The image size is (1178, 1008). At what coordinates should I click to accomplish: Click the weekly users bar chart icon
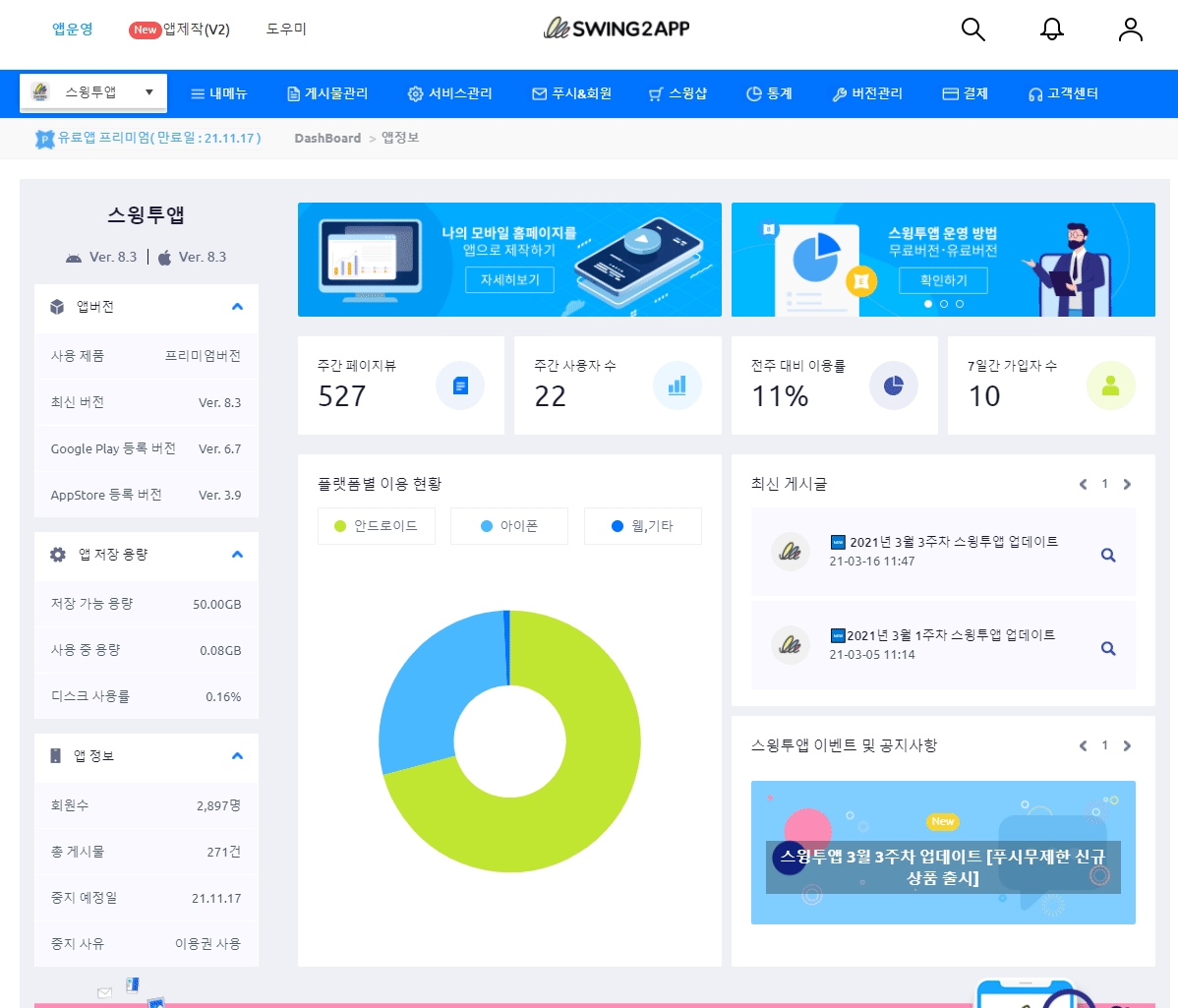677,385
